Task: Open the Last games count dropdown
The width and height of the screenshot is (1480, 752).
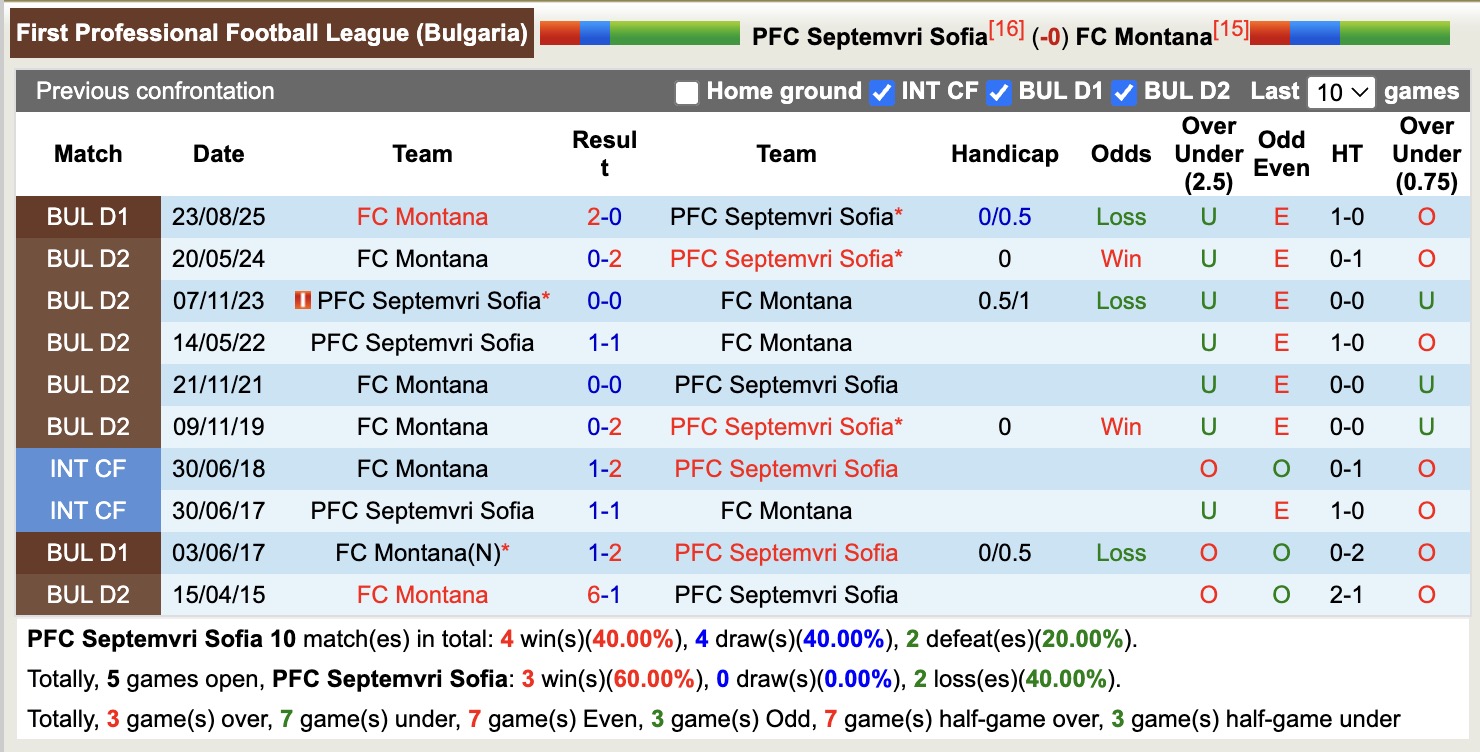Action: click(x=1341, y=93)
